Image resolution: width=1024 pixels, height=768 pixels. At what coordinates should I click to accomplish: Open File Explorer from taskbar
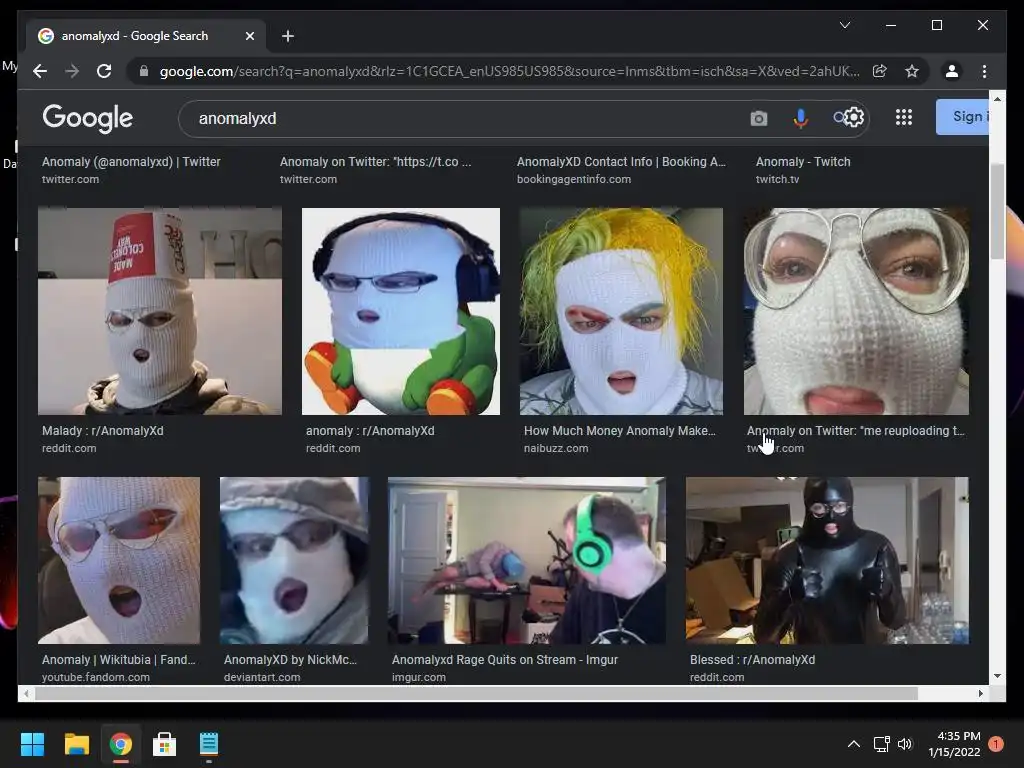tap(76, 744)
